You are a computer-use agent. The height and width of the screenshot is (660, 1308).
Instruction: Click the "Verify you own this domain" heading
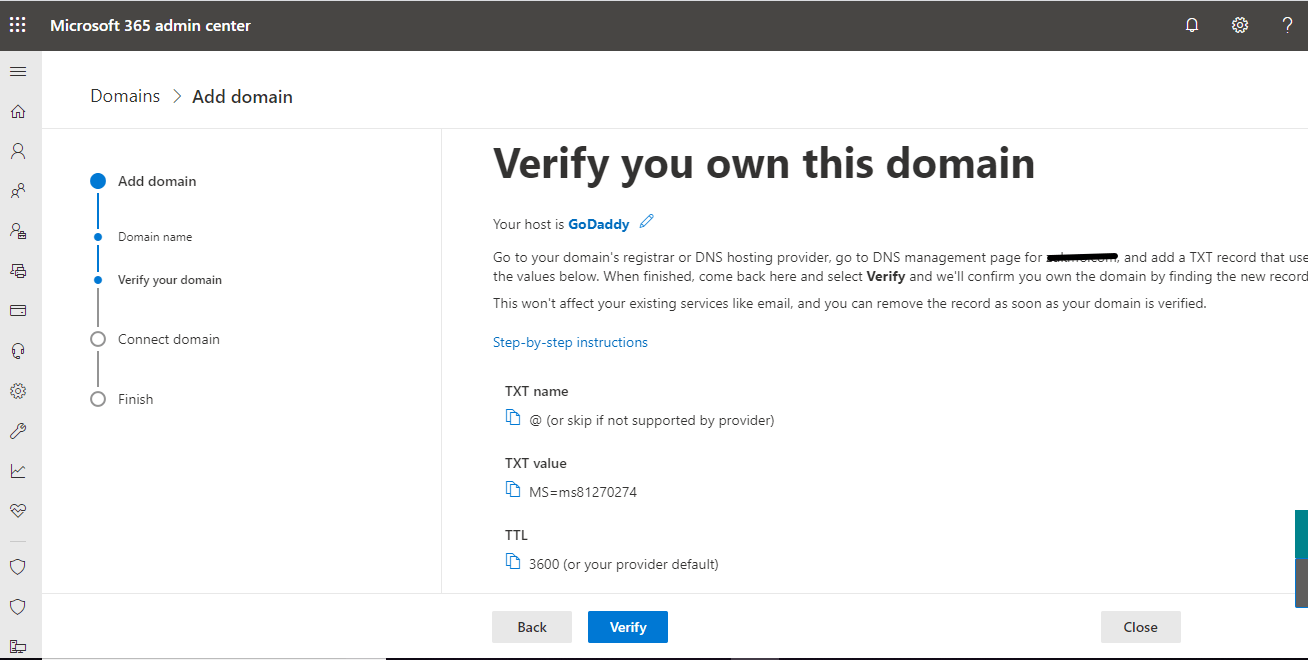[764, 163]
